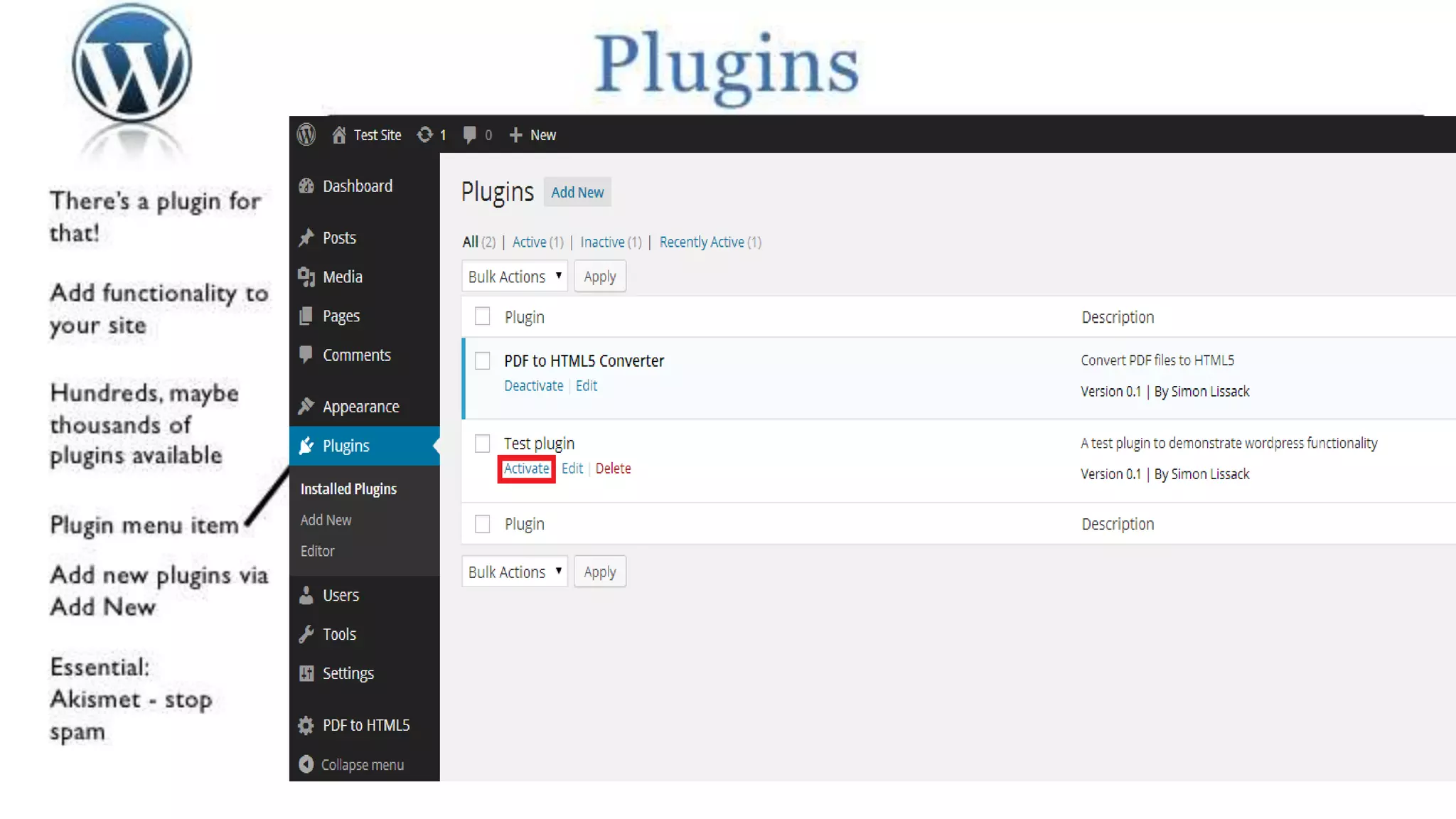Click the PDF to HTML5 gear icon
The width and height of the screenshot is (1456, 819).
click(x=306, y=725)
